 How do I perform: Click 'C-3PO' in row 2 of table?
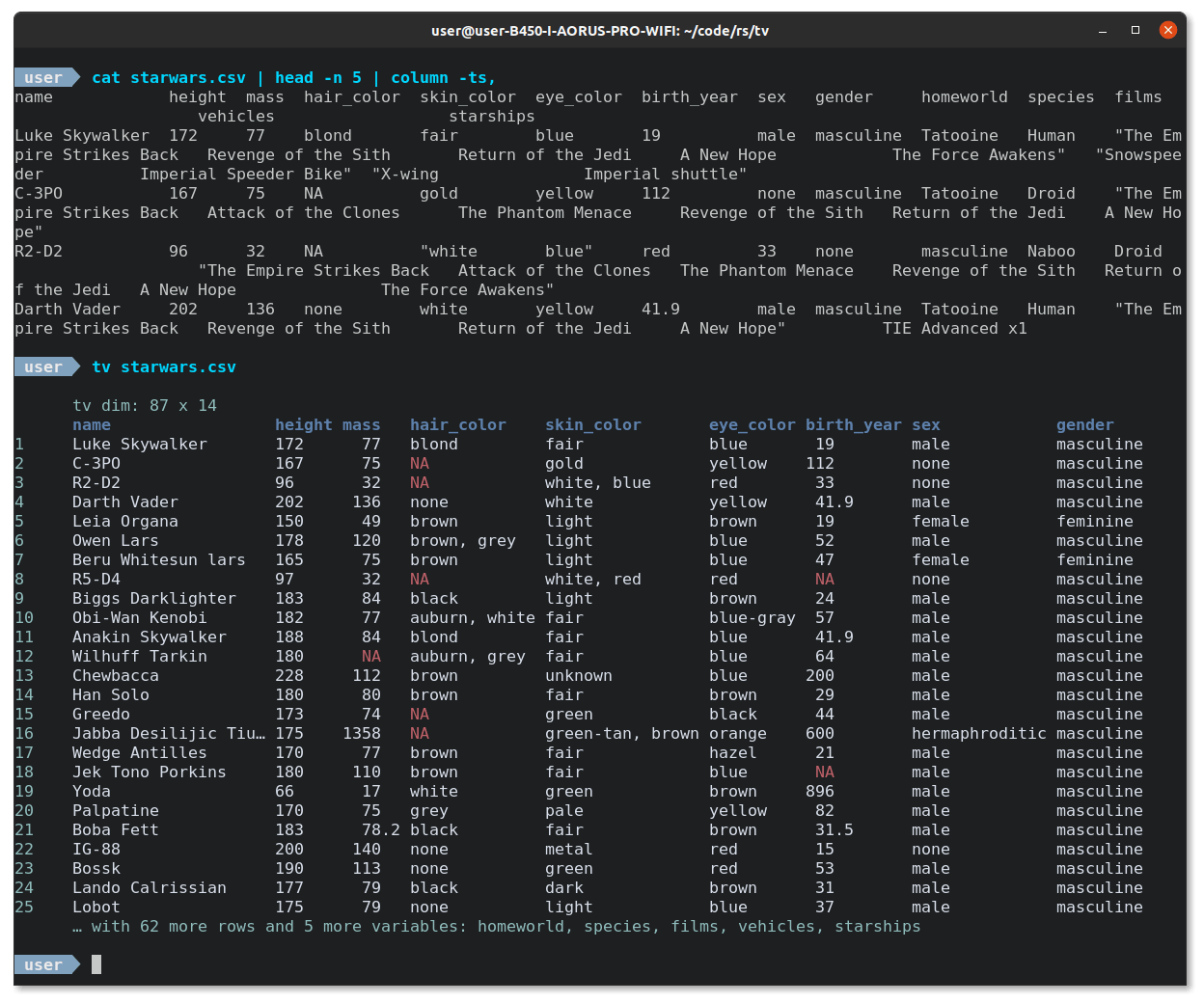point(96,464)
